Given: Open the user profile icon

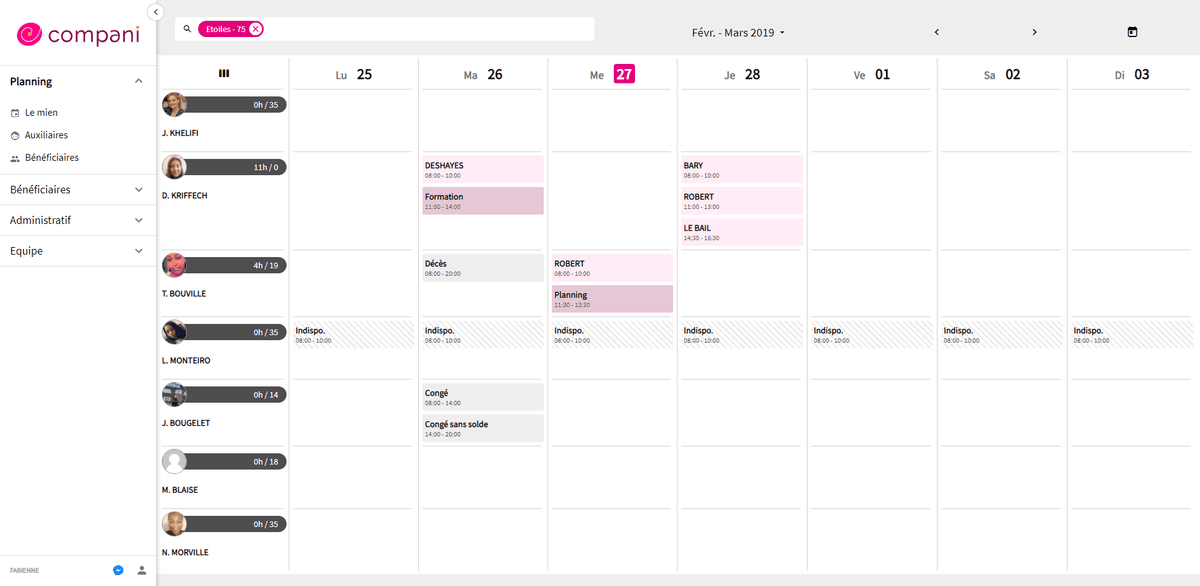Looking at the screenshot, I should tap(141, 570).
